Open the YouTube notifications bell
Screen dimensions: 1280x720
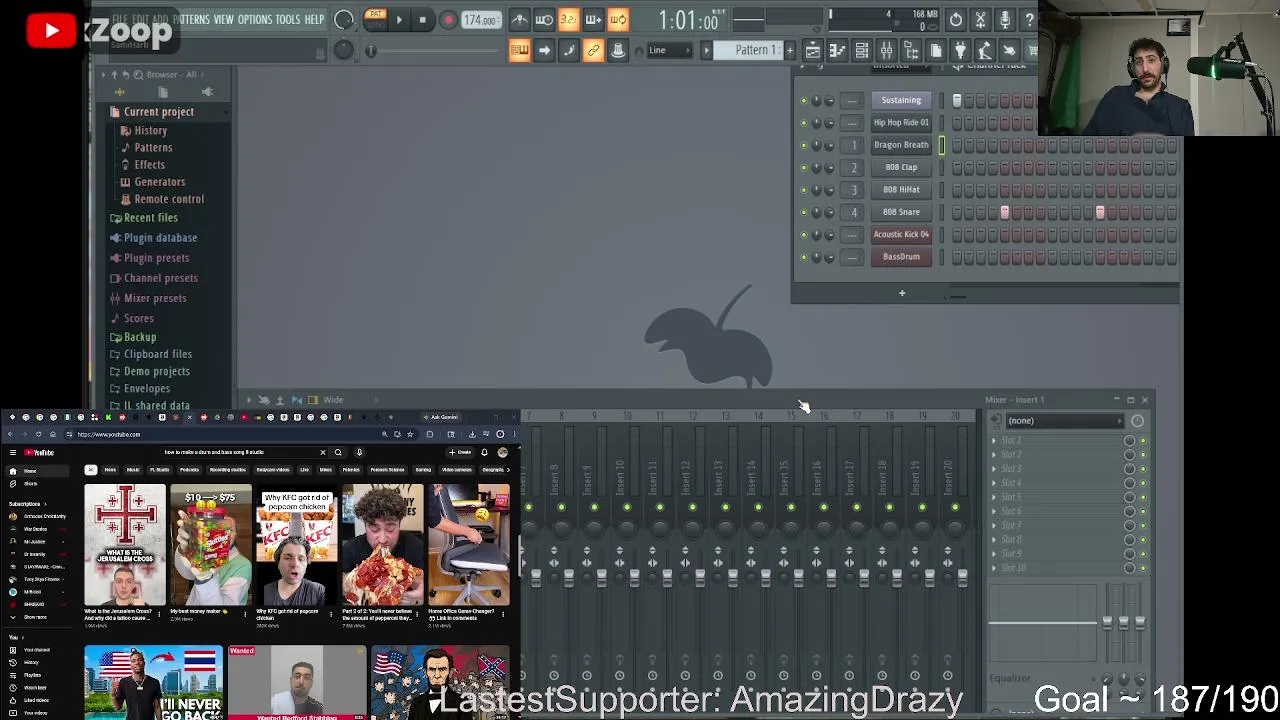click(x=484, y=452)
